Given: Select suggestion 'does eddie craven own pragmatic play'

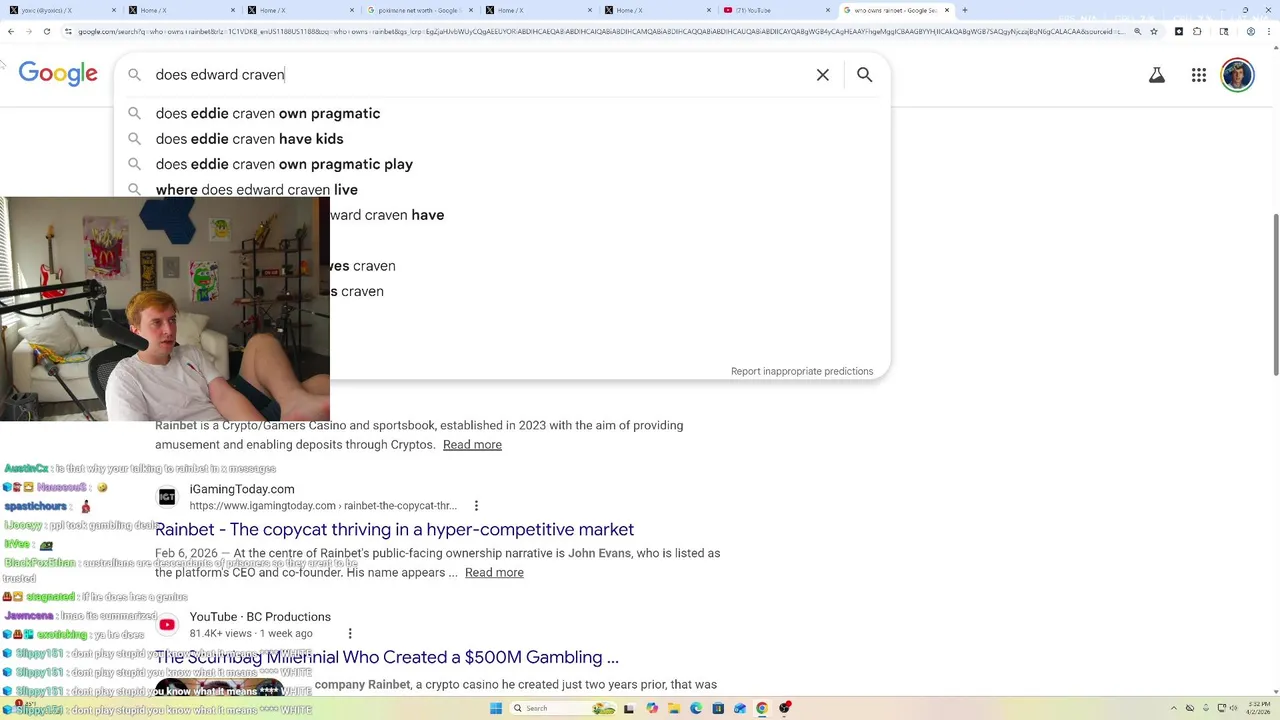Looking at the screenshot, I should tap(502, 164).
